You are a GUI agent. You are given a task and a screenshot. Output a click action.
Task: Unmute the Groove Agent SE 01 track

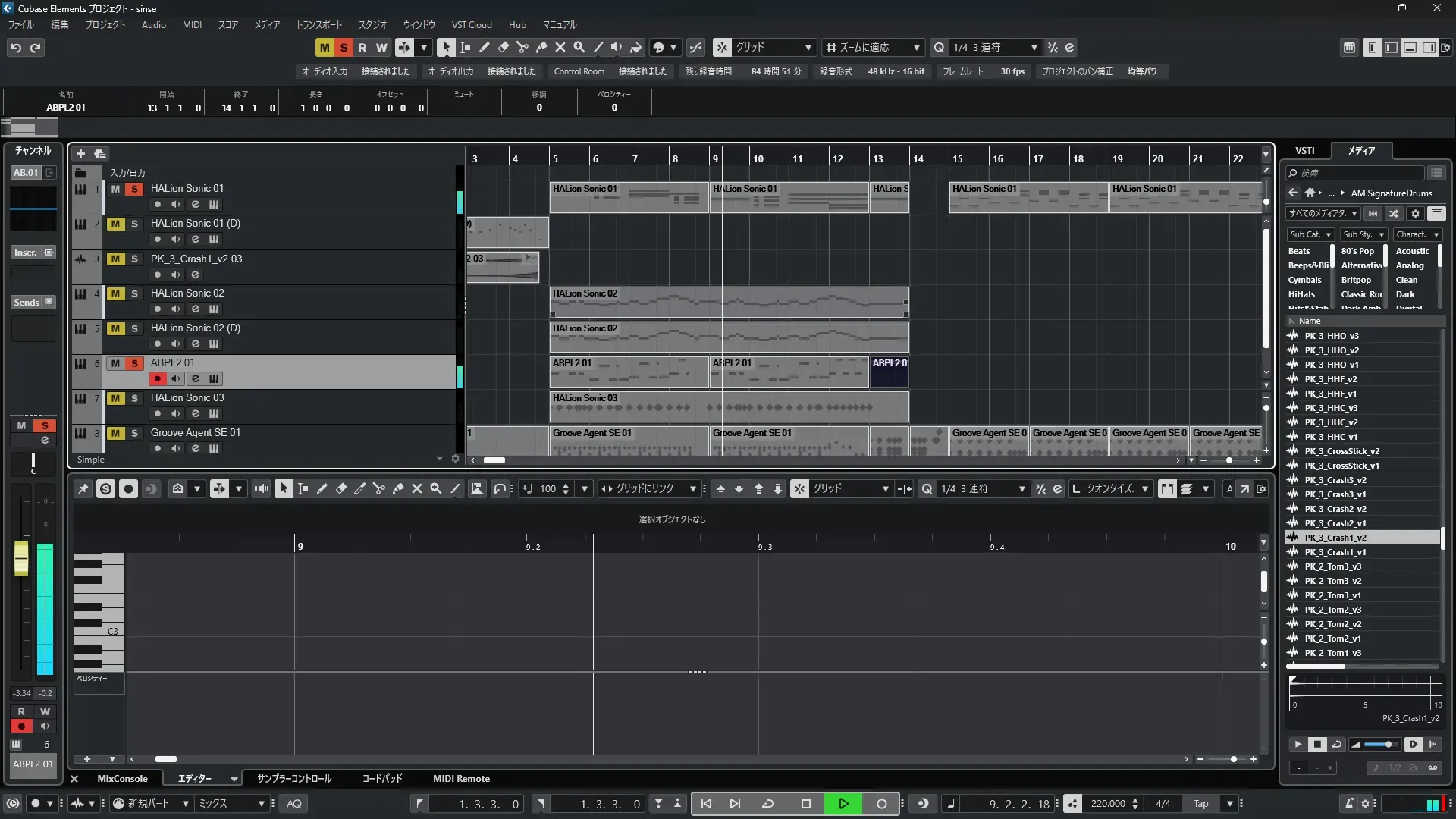tap(115, 433)
